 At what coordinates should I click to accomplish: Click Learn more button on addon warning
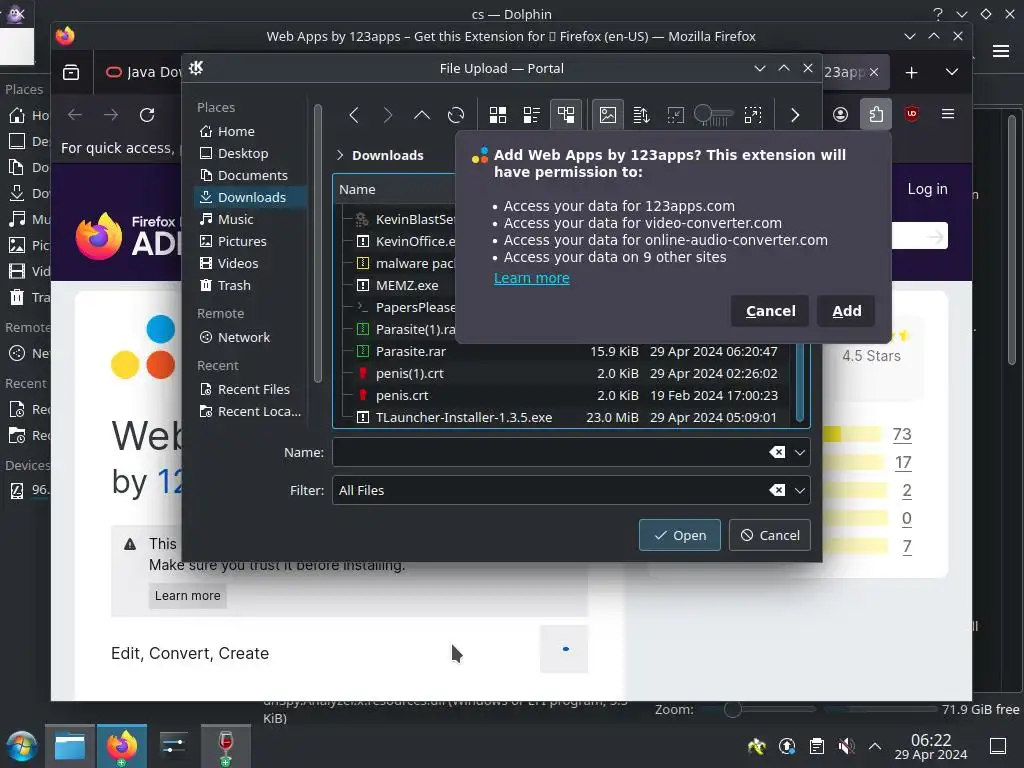pyautogui.click(x=187, y=596)
